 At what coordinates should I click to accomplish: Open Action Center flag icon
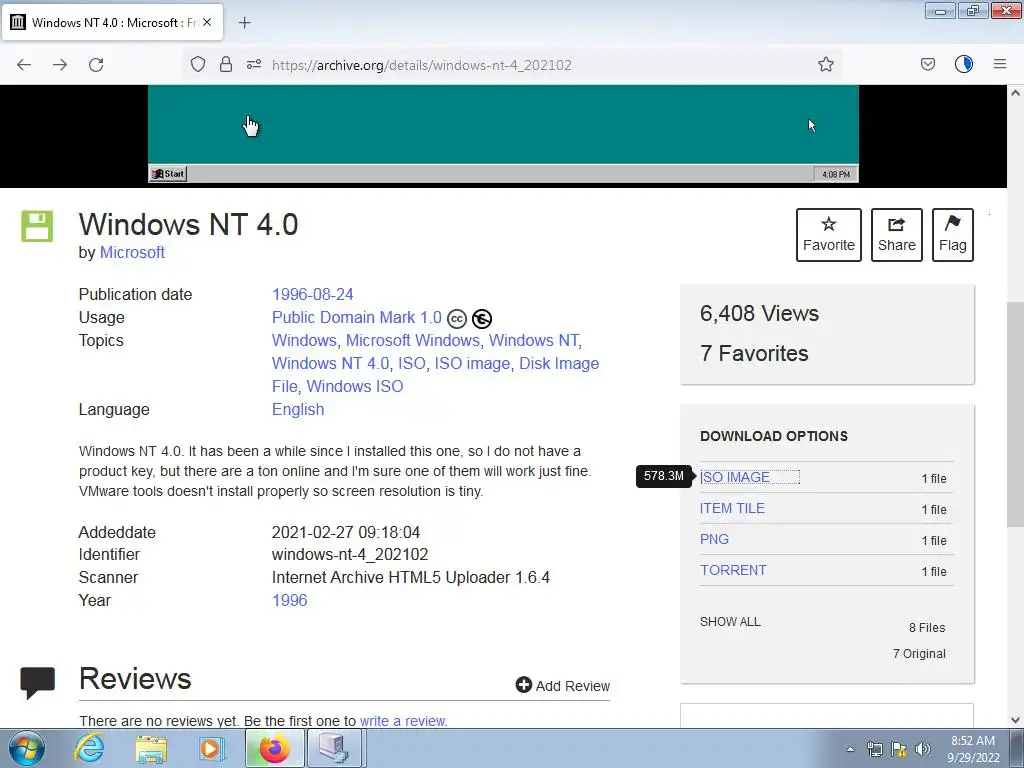[899, 749]
